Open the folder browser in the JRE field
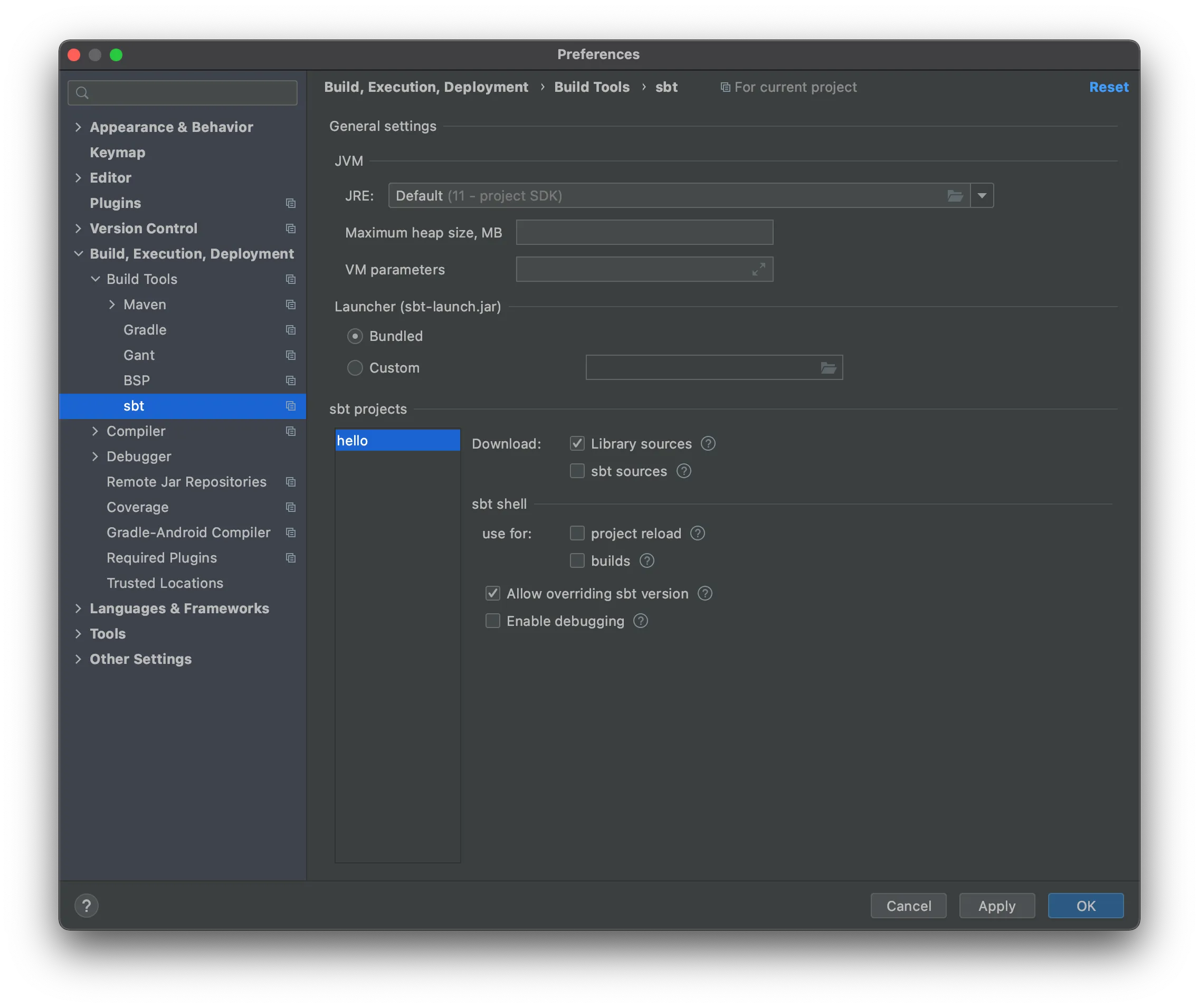Image resolution: width=1199 pixels, height=1008 pixels. pos(955,195)
